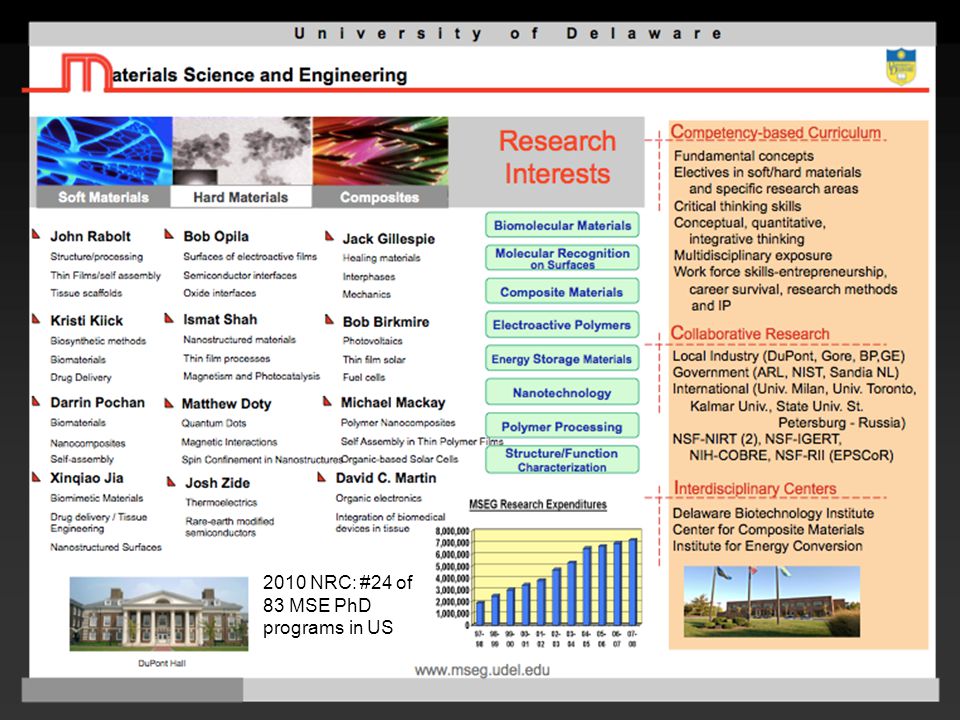This screenshot has height=720, width=960.
Task: Click the red arrow beside Ismat Shah
Action: (169, 318)
